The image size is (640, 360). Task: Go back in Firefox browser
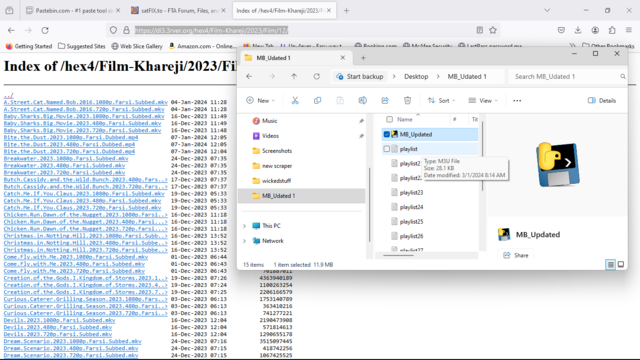point(11,30)
